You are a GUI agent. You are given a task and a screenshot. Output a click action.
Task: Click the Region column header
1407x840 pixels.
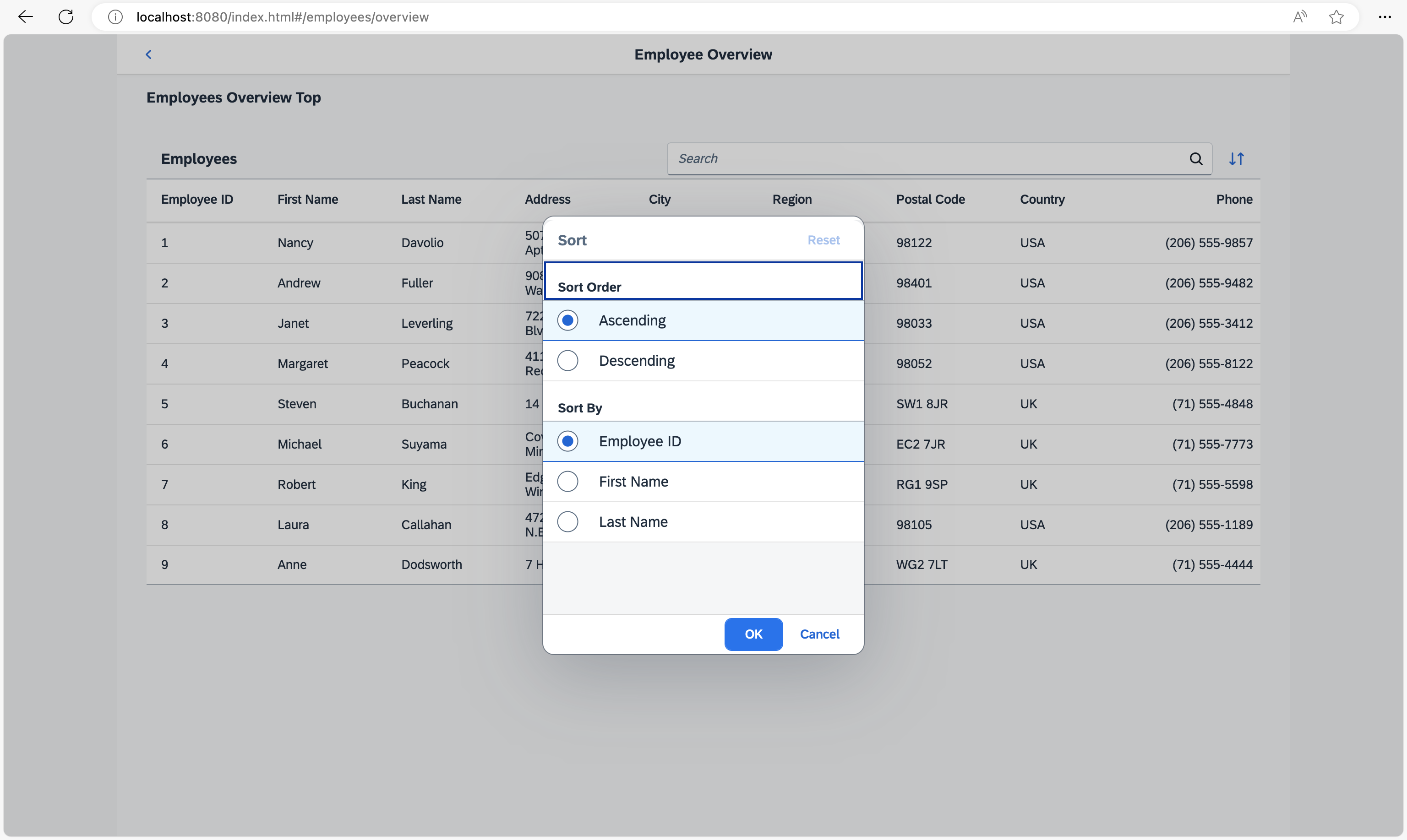tap(792, 199)
